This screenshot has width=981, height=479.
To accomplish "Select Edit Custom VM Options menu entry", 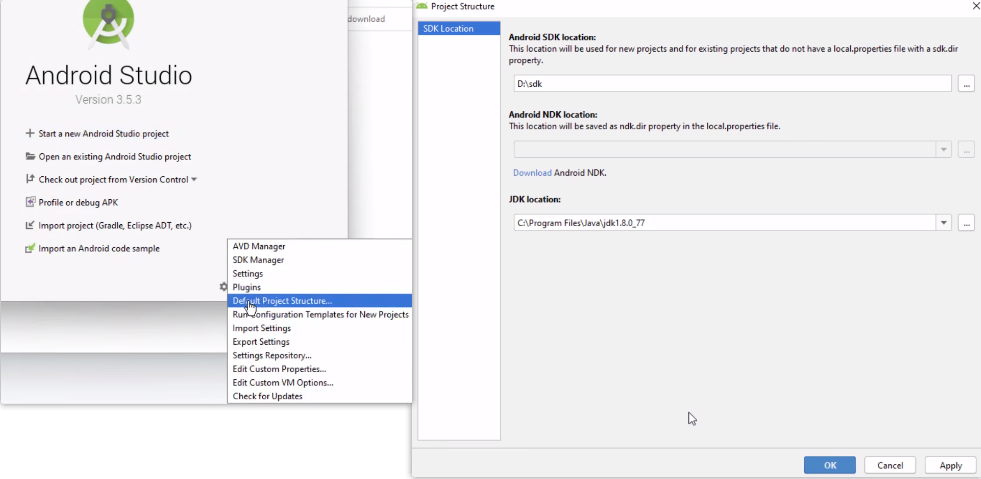I will tap(320, 383).
